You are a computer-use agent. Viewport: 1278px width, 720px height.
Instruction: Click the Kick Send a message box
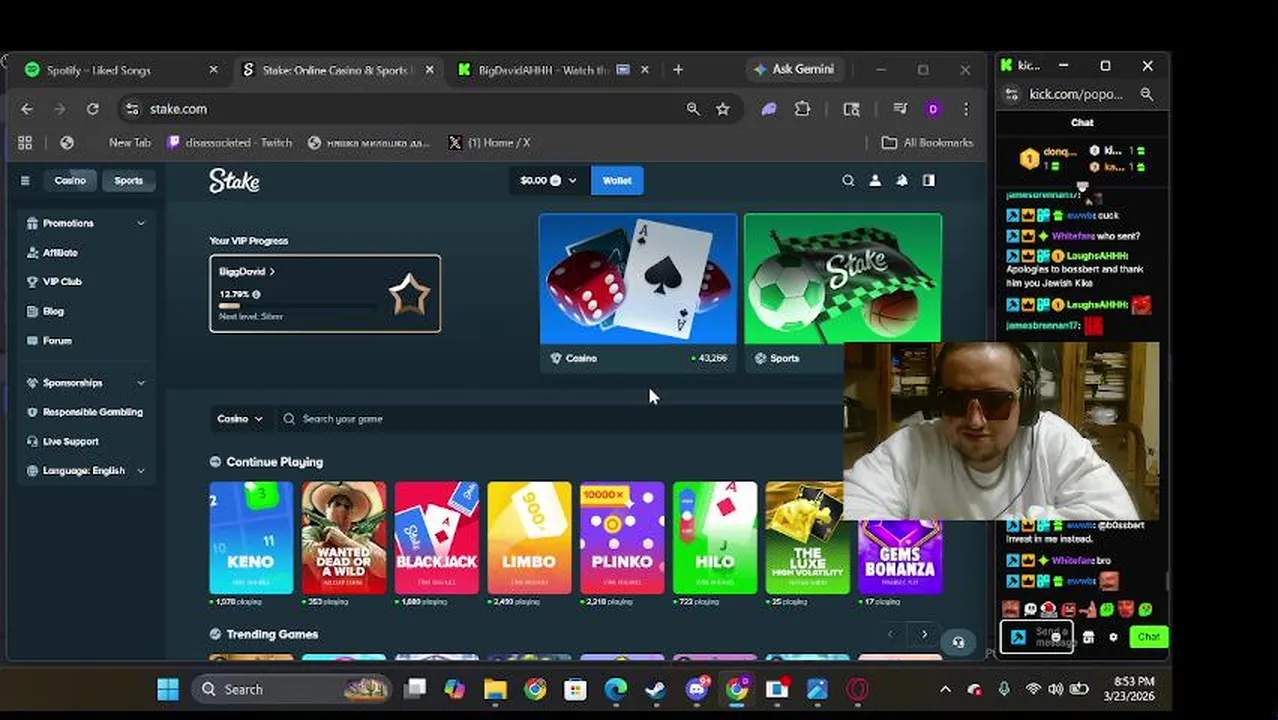point(1037,637)
